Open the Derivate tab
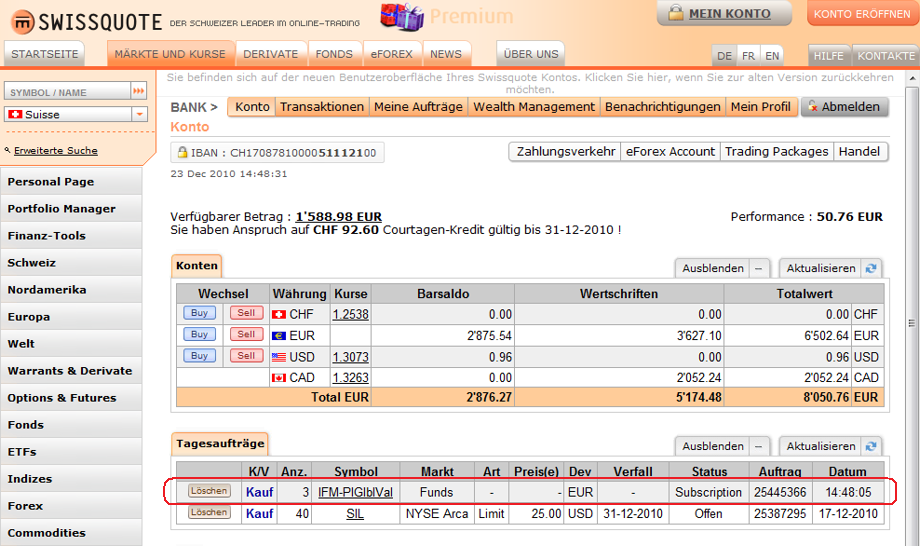The image size is (920, 546). 270,54
